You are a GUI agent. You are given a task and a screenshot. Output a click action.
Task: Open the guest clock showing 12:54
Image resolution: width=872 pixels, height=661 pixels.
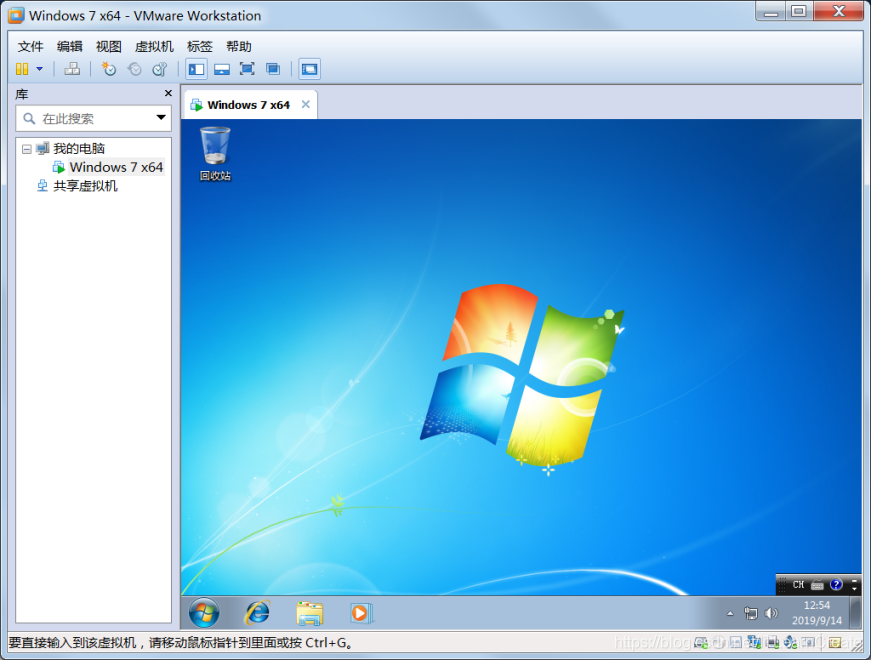(817, 613)
